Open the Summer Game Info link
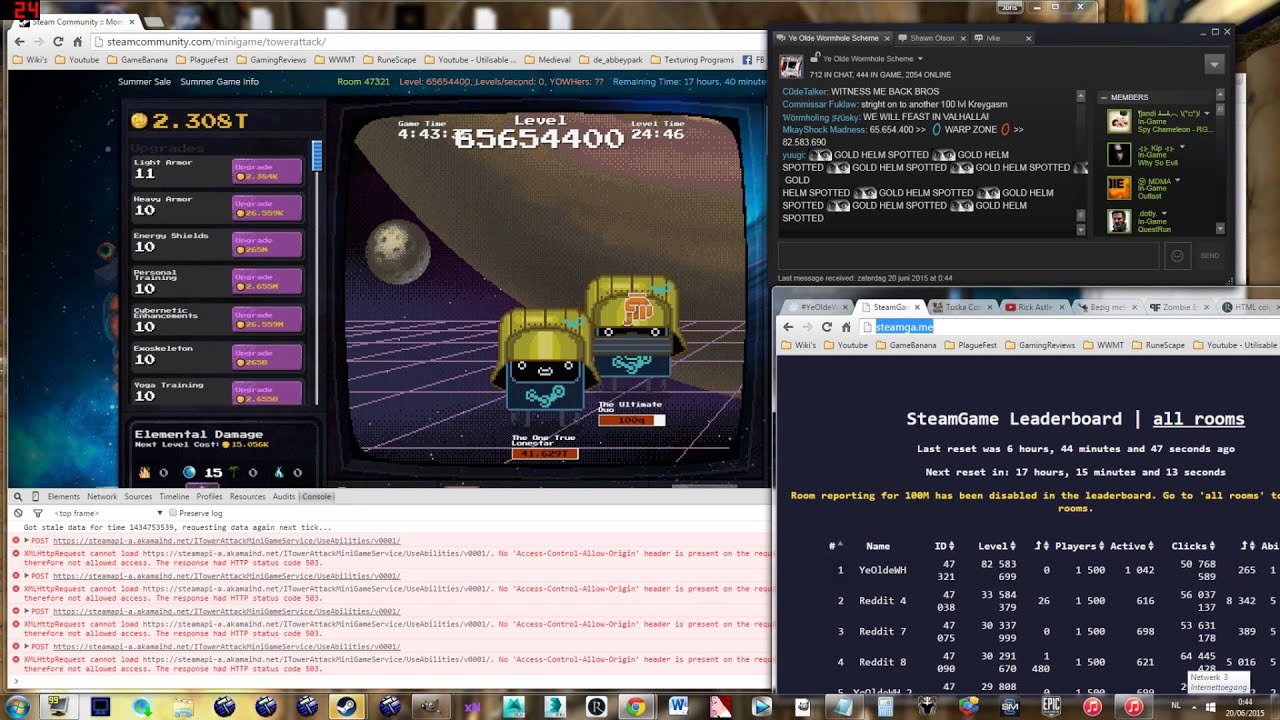The width and height of the screenshot is (1280, 720). click(x=219, y=82)
